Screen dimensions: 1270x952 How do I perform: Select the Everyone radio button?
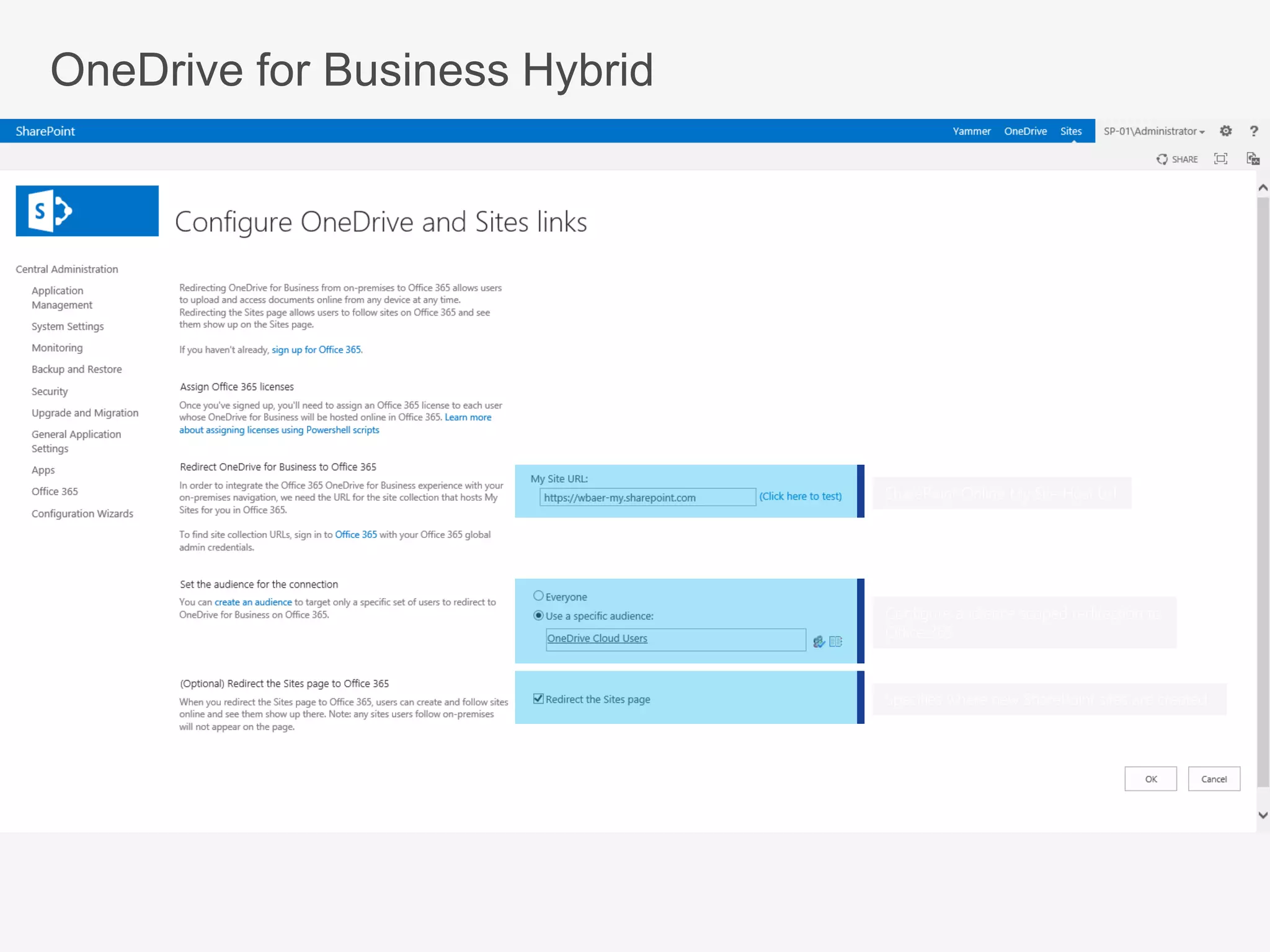(x=538, y=596)
